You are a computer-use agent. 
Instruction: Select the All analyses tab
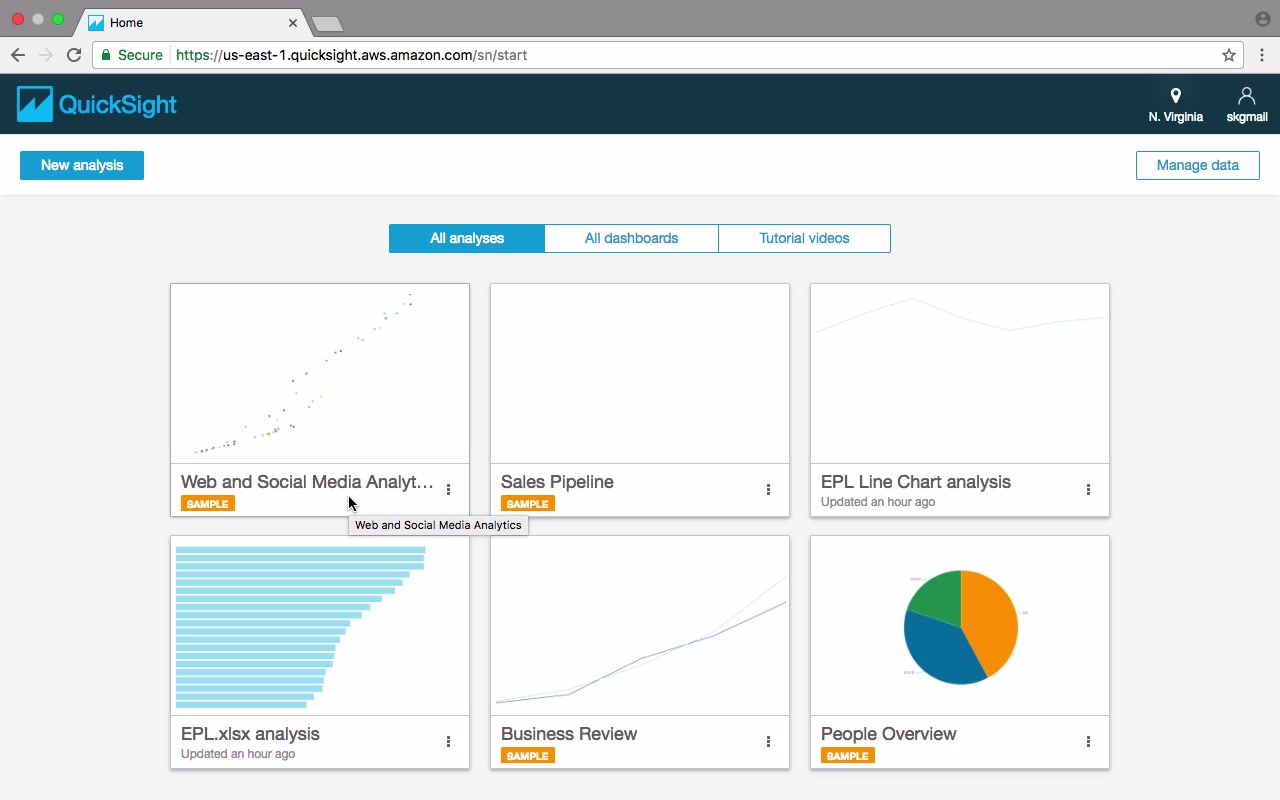point(467,238)
